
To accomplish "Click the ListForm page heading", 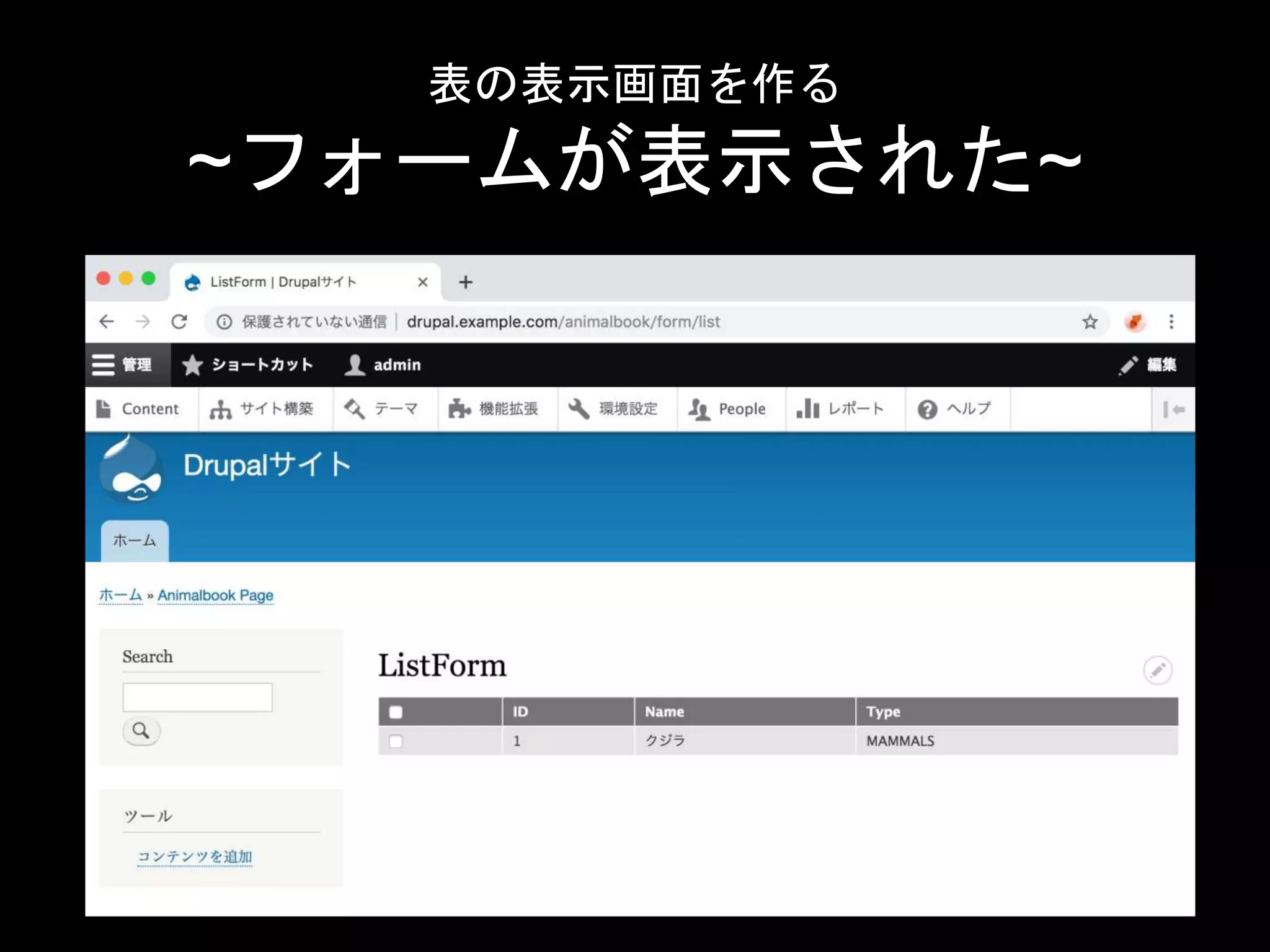I will pyautogui.click(x=442, y=666).
